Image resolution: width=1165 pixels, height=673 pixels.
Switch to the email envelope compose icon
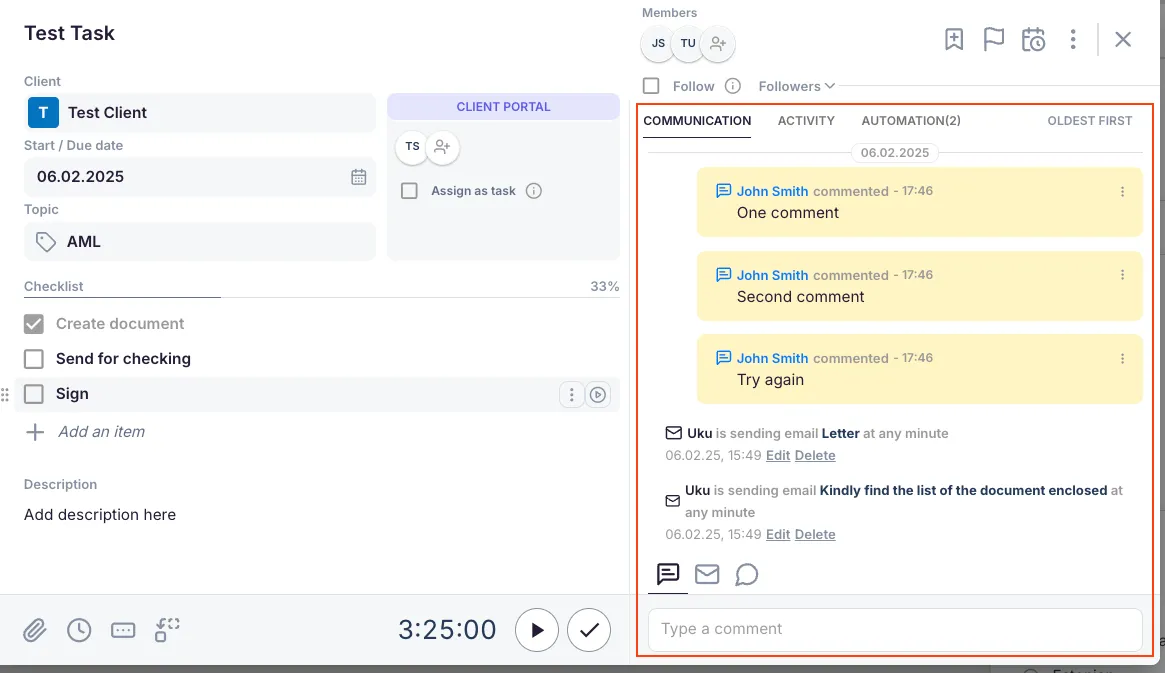tap(707, 574)
